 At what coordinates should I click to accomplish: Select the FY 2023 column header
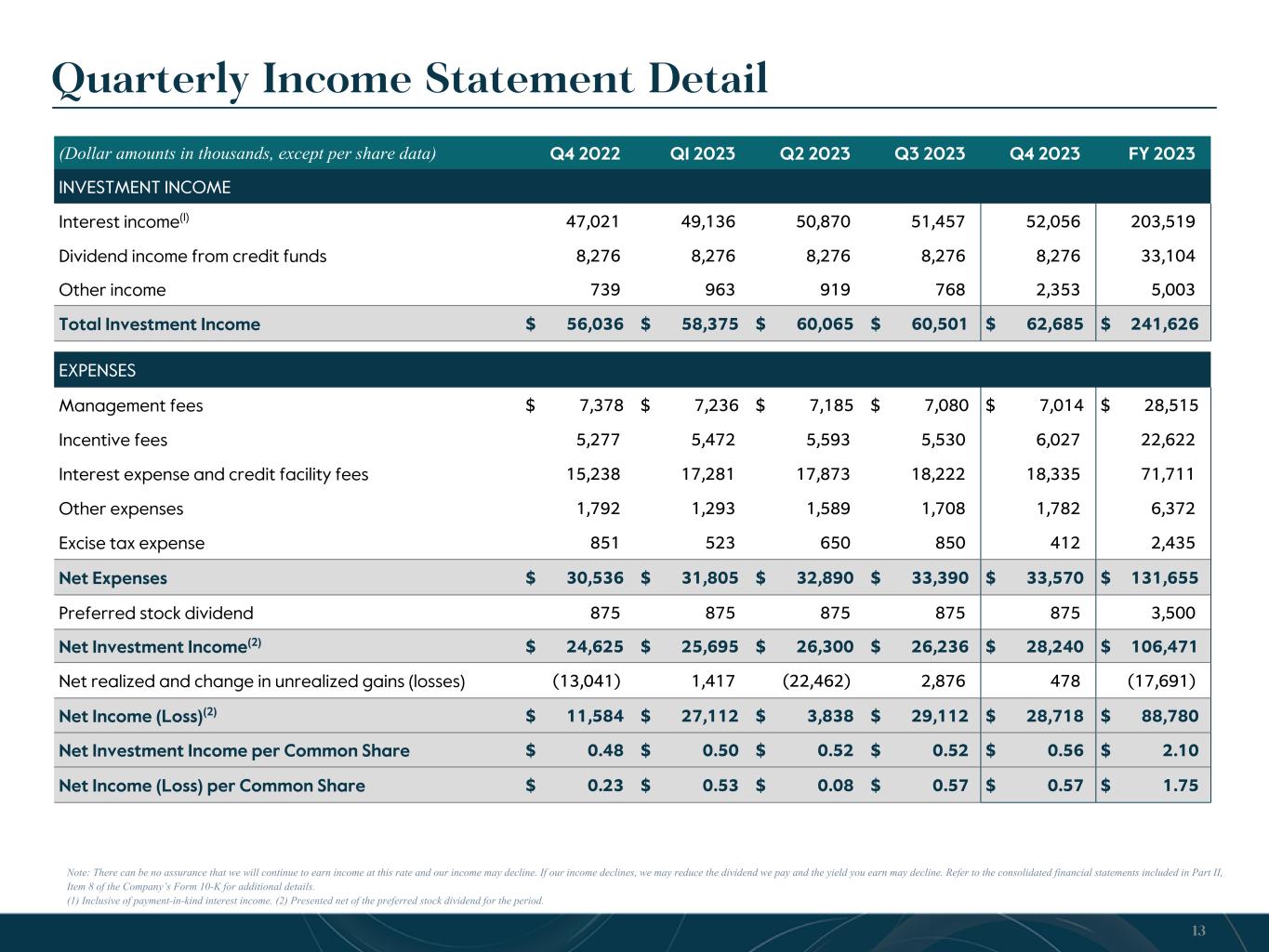pos(1161,153)
